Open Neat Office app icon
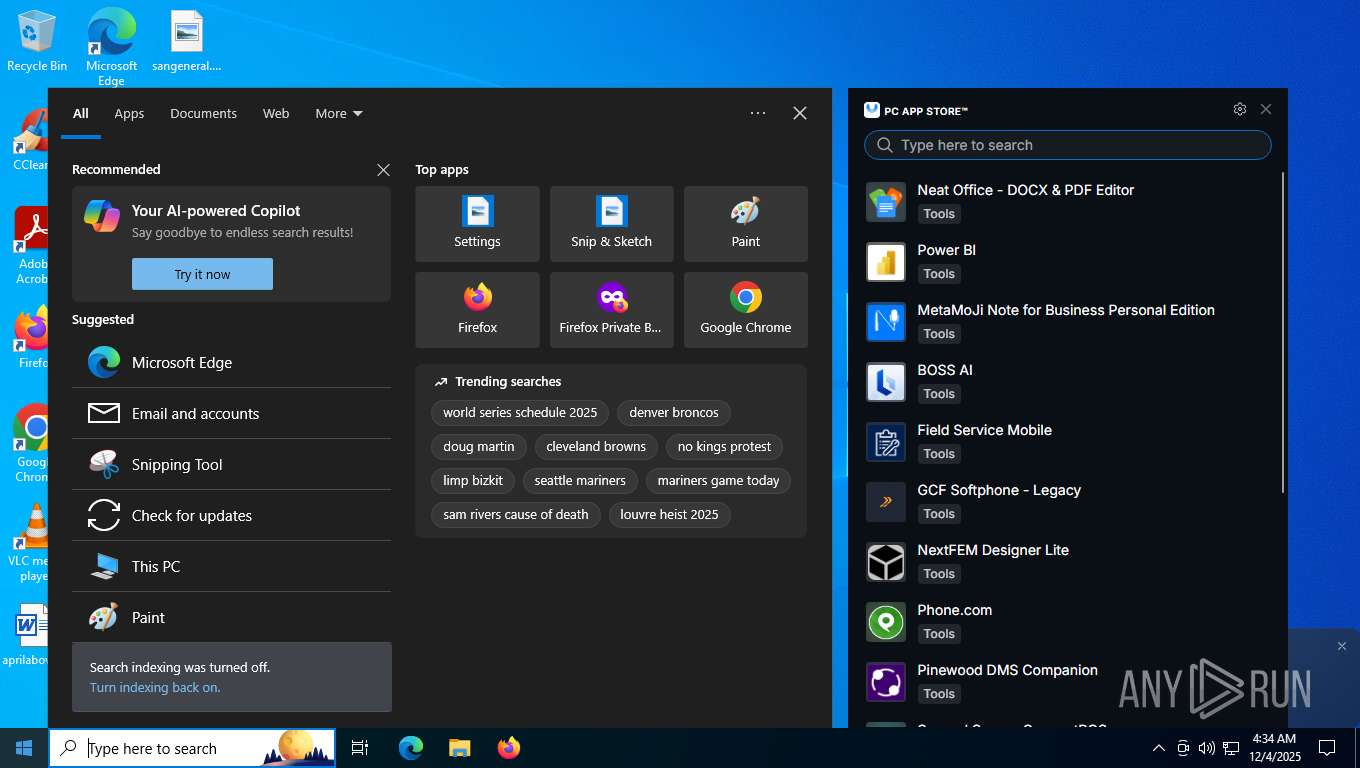 point(886,202)
